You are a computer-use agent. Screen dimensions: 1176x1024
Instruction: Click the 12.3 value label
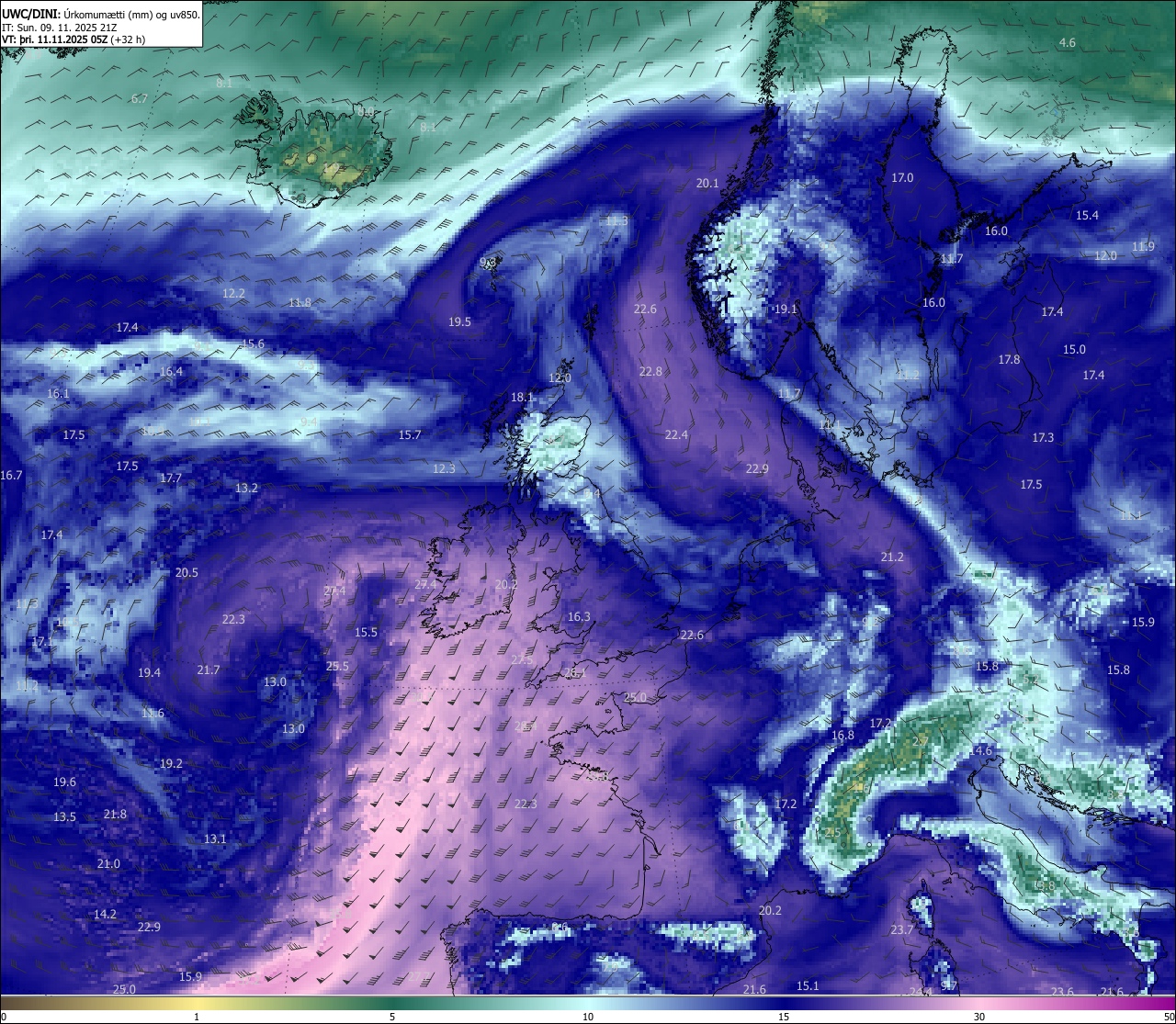point(444,468)
